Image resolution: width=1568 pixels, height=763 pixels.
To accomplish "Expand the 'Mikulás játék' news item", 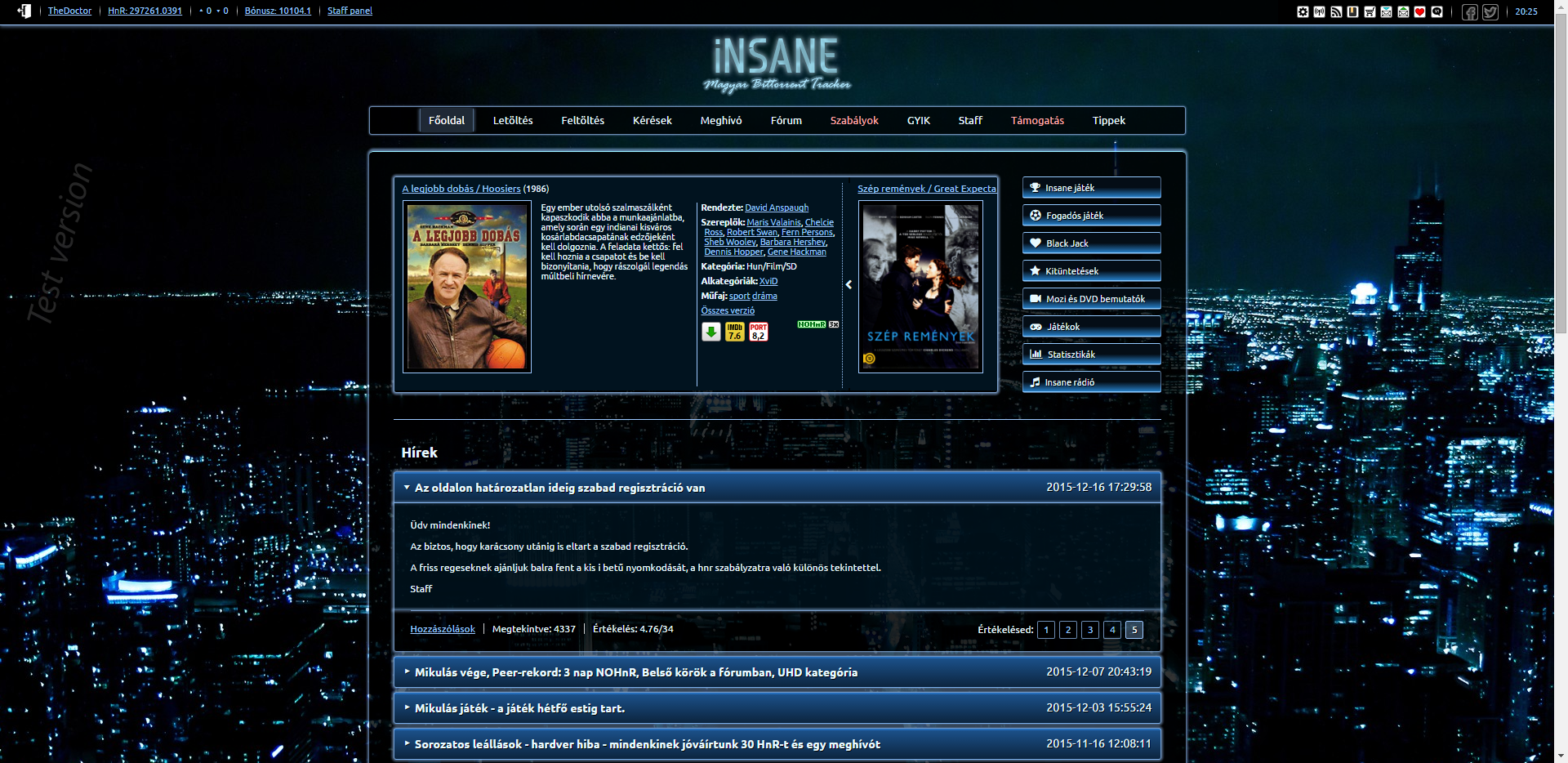I will [777, 707].
